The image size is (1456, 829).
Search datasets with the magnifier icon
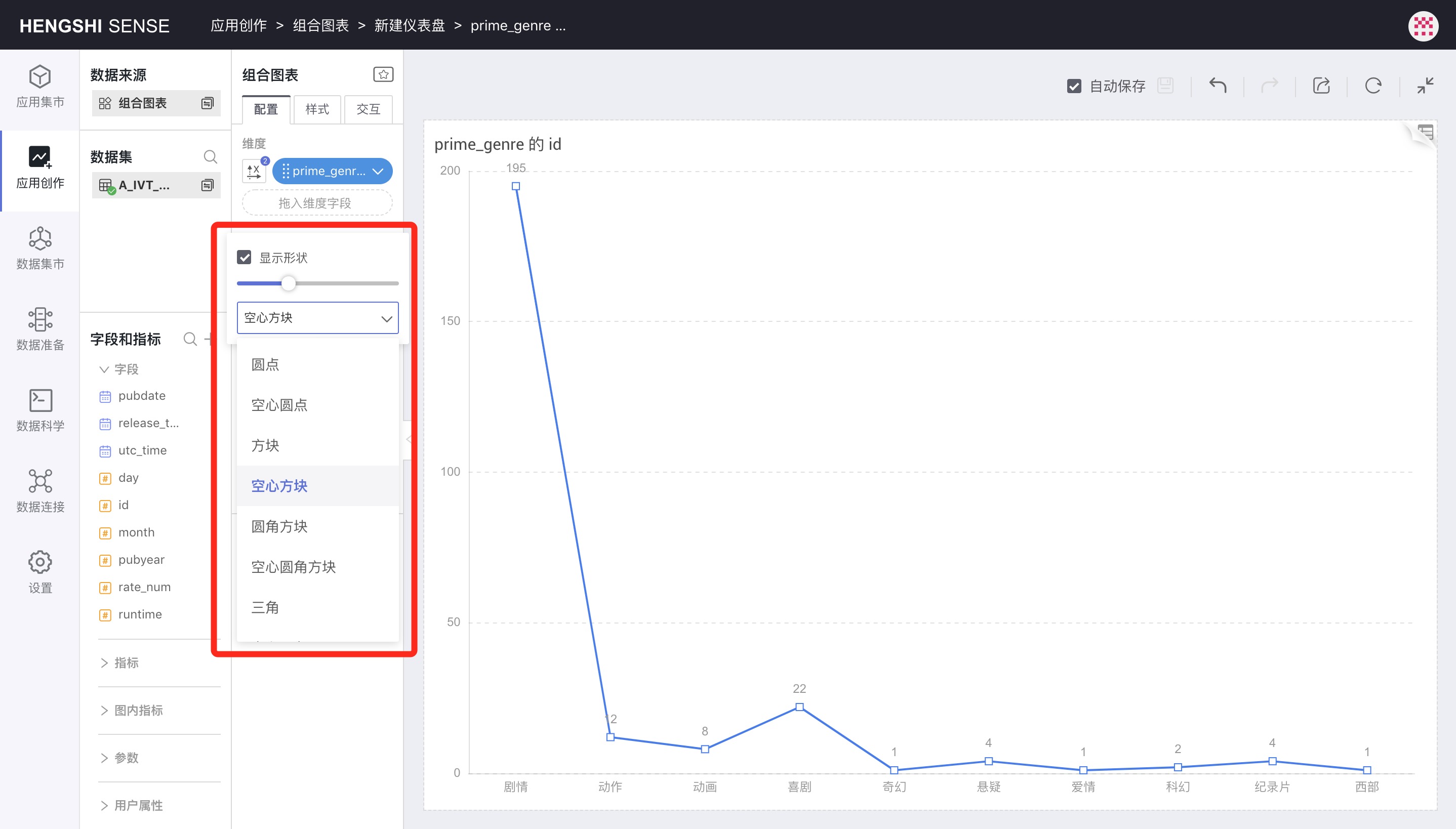click(x=210, y=156)
